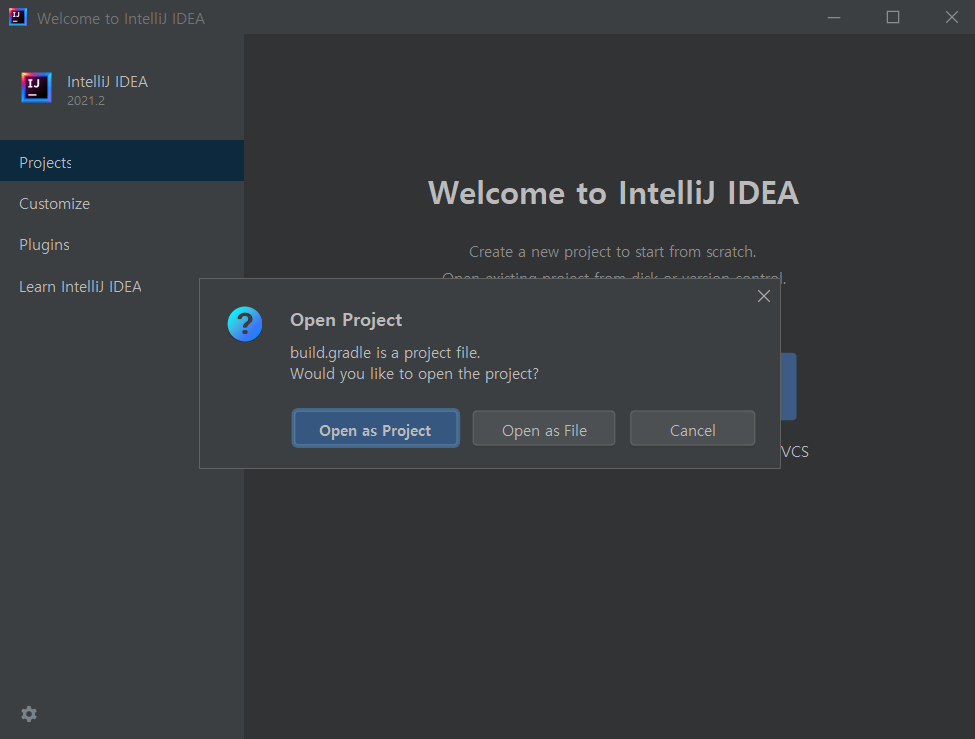Open the settings gear options menu
The height and width of the screenshot is (739, 975).
(x=29, y=713)
